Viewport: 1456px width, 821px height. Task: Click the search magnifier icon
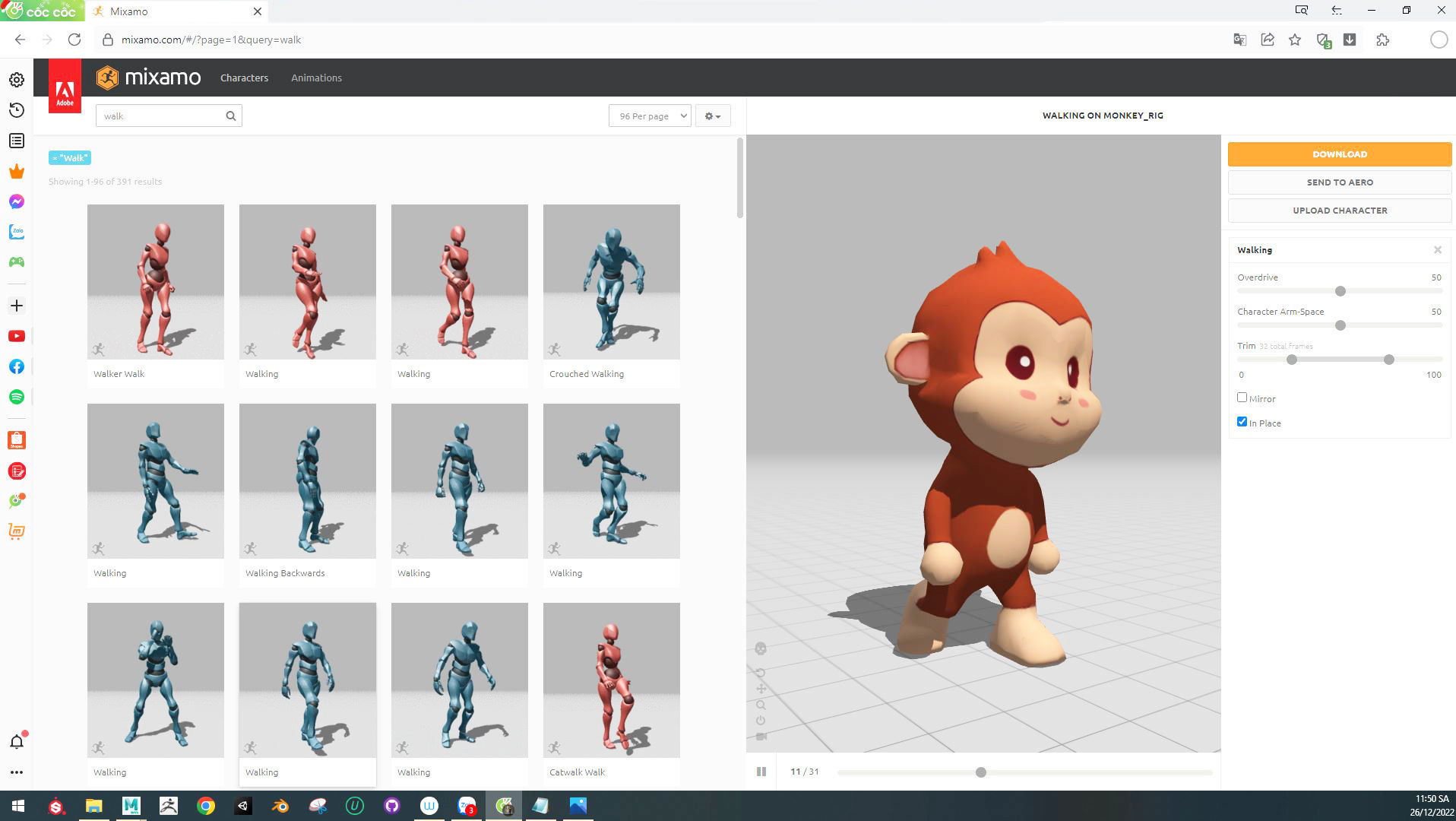click(x=231, y=116)
